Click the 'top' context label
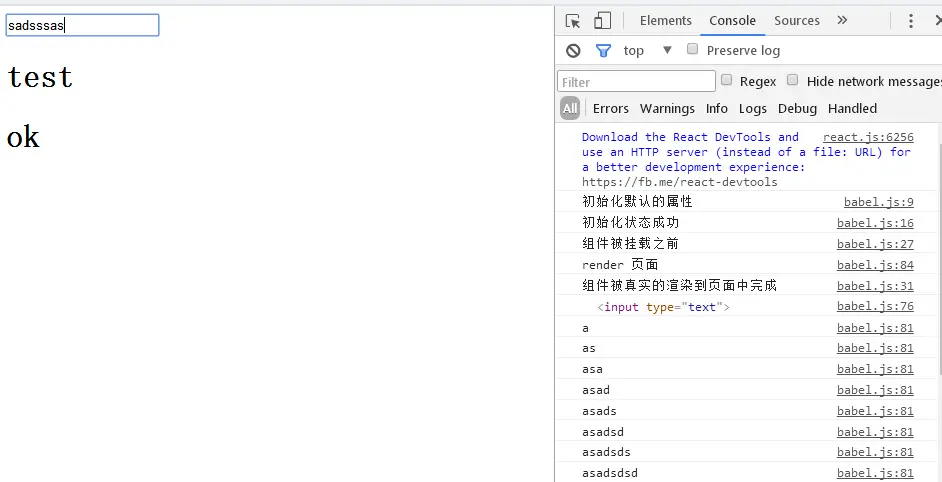The image size is (942, 482). coord(633,51)
